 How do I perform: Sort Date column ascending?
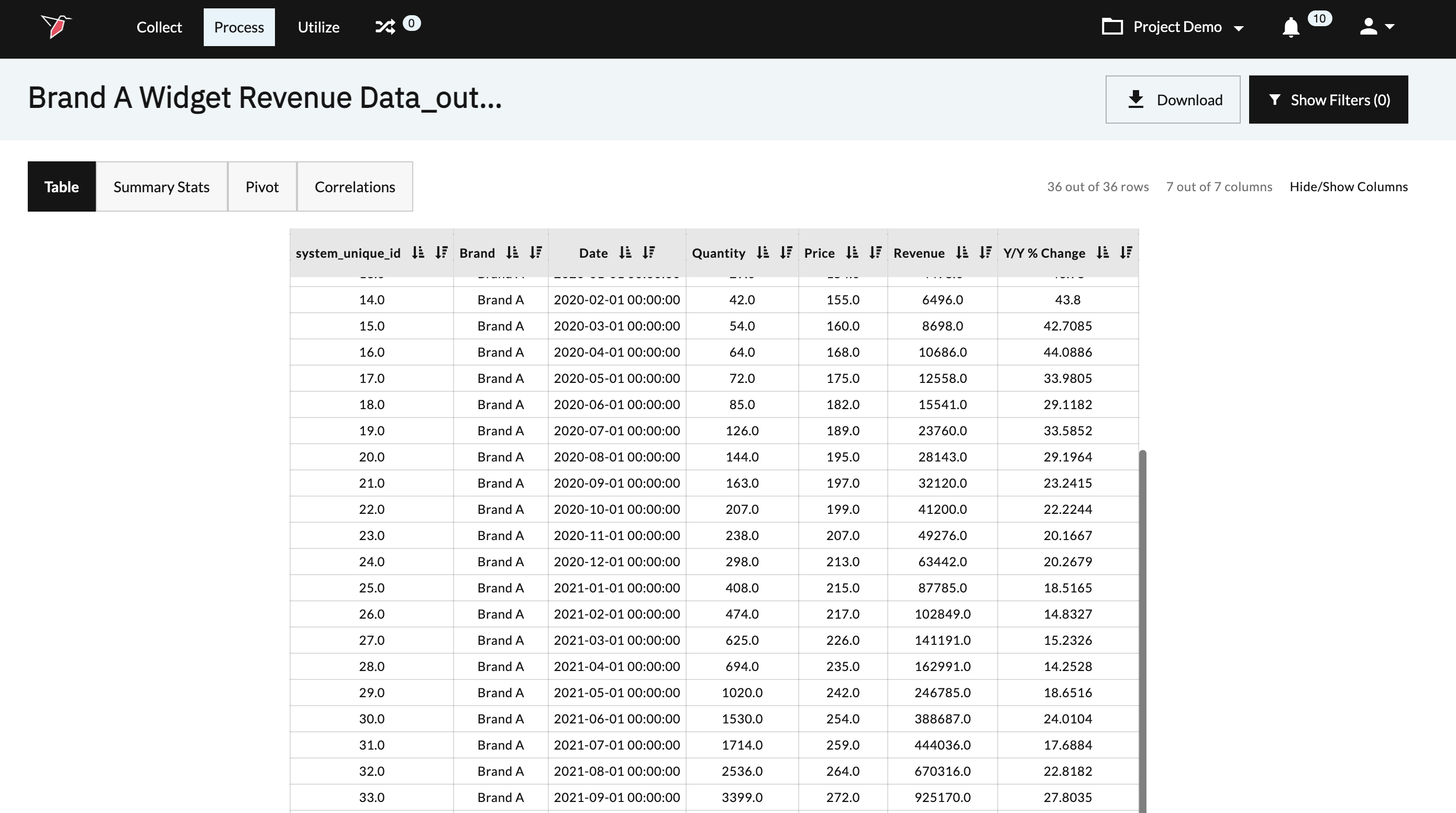click(x=625, y=252)
